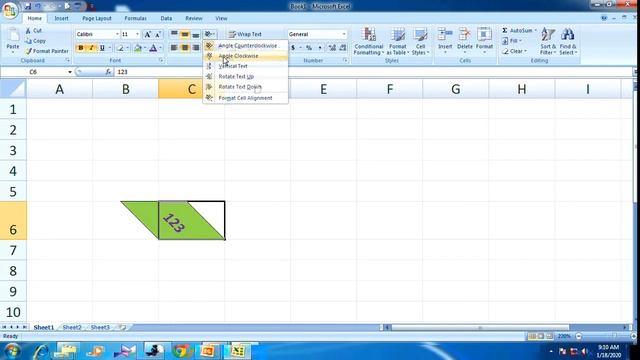Click the align text right icon
Viewport: 640px width, 360px height.
196,48
